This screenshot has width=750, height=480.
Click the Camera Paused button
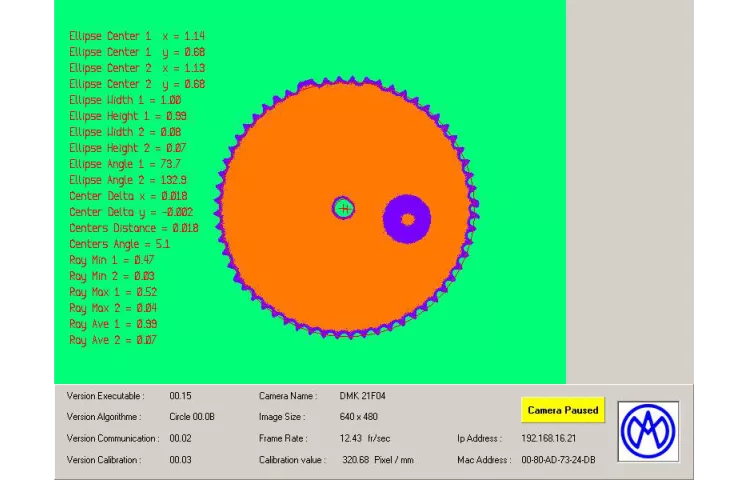point(563,410)
